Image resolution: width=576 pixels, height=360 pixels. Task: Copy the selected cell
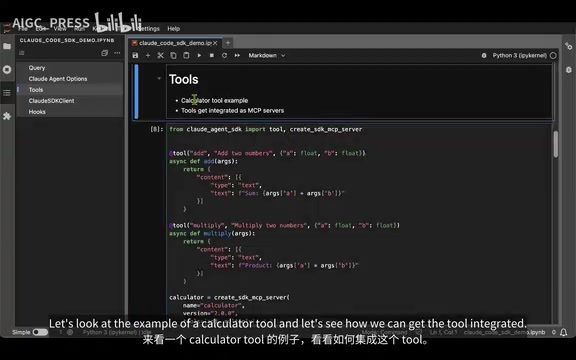pos(173,55)
